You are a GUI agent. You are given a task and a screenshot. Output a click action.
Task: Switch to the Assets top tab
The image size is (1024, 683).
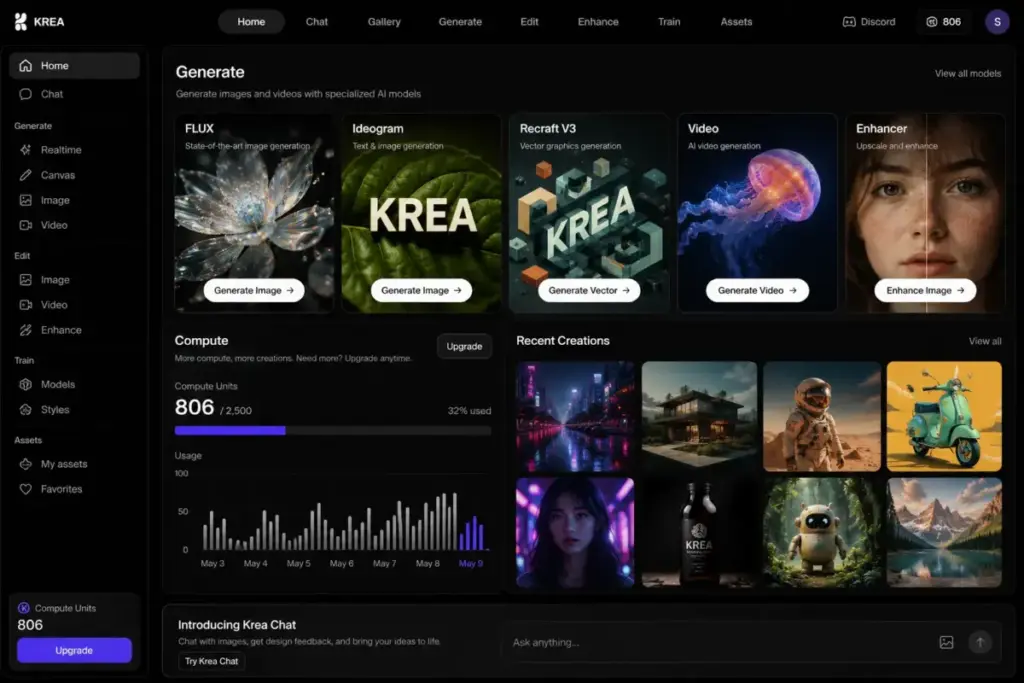tap(736, 22)
